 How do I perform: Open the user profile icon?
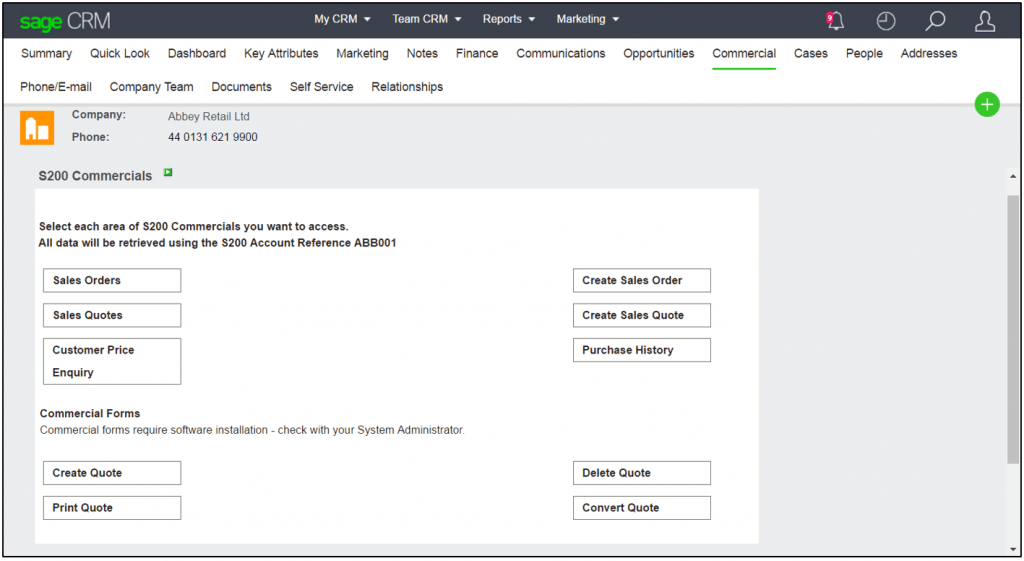[x=985, y=21]
